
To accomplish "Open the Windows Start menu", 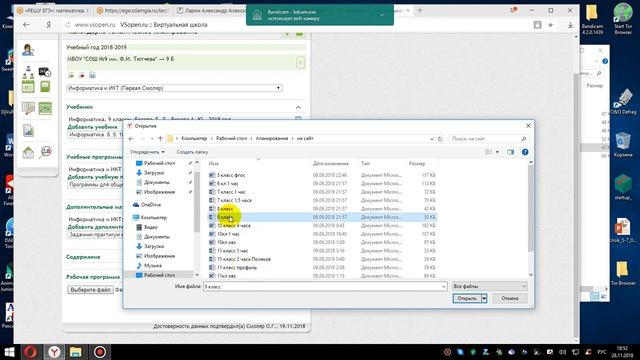I will click(9, 352).
